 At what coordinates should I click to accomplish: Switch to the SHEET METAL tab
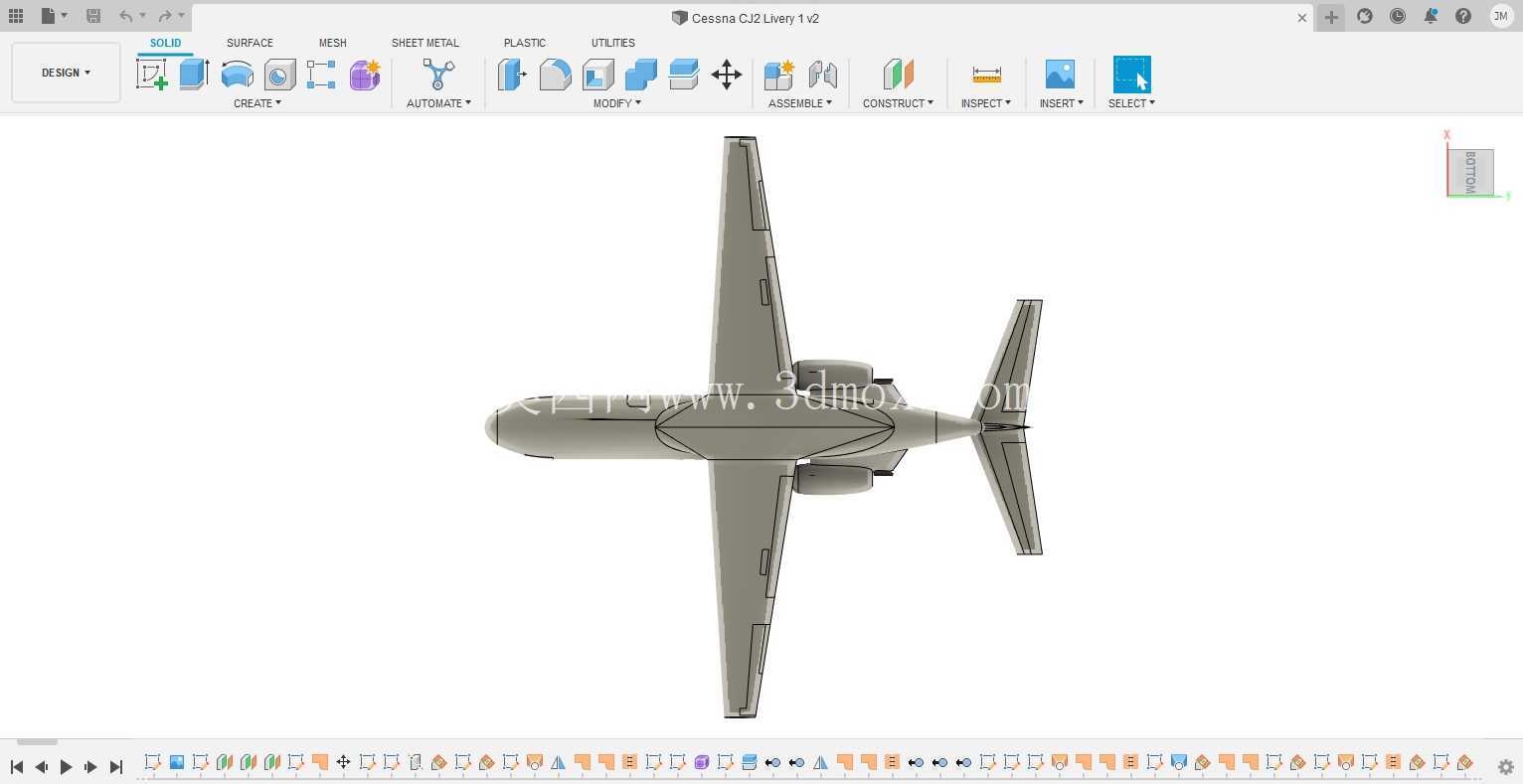(x=424, y=43)
